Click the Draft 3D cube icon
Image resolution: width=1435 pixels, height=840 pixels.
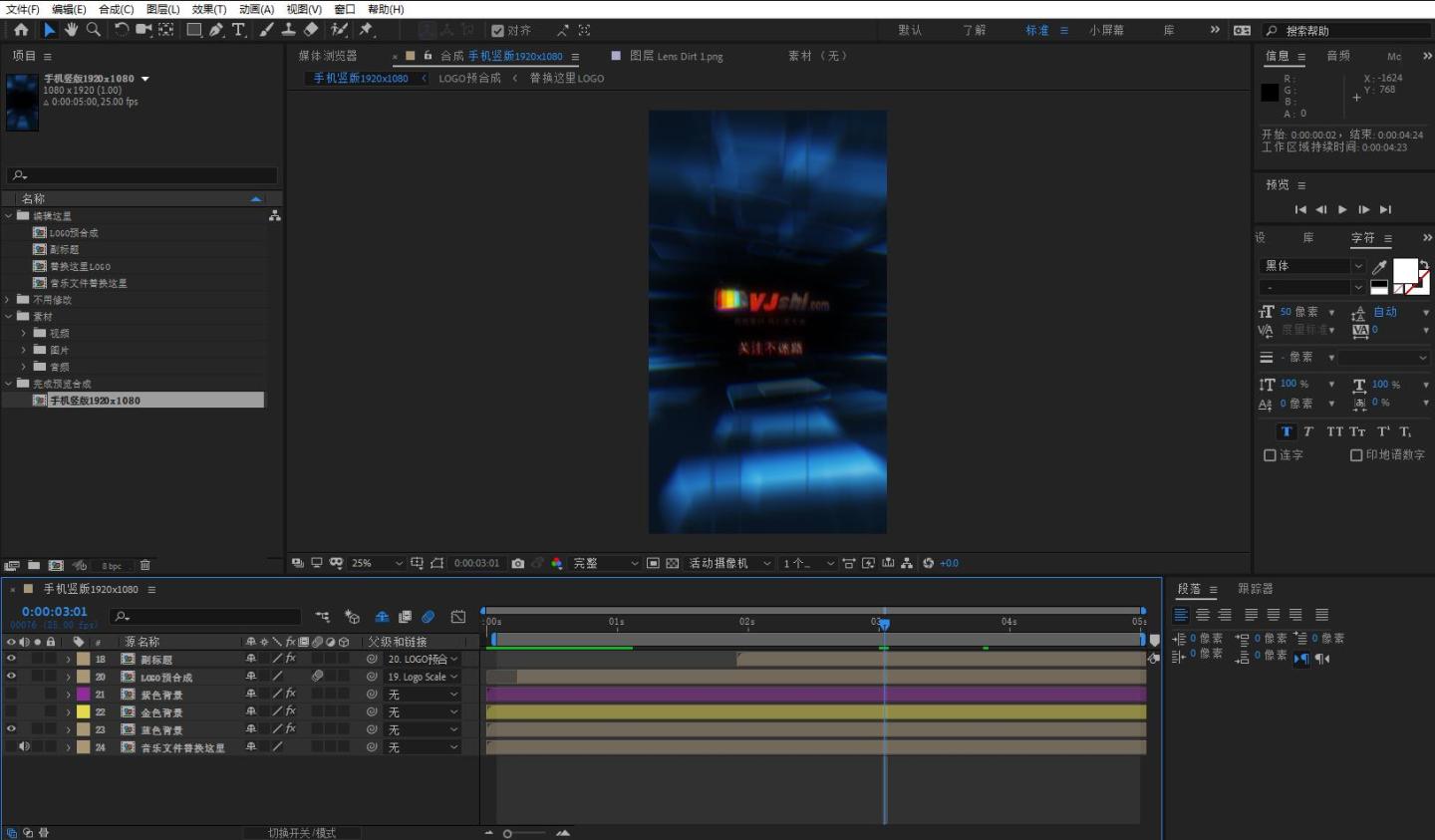pyautogui.click(x=352, y=617)
